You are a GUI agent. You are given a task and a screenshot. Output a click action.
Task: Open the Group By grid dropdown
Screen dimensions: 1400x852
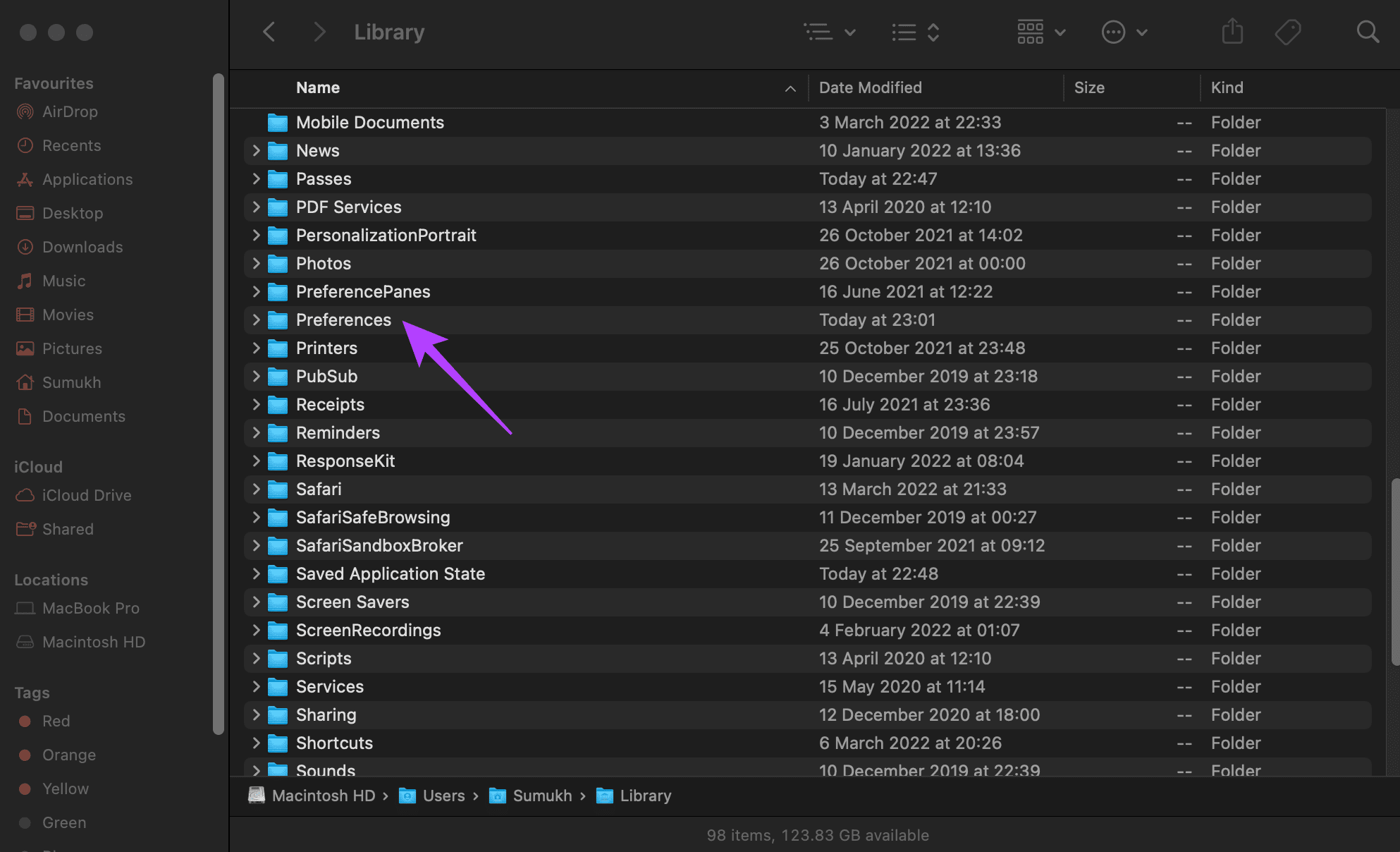pos(1041,32)
